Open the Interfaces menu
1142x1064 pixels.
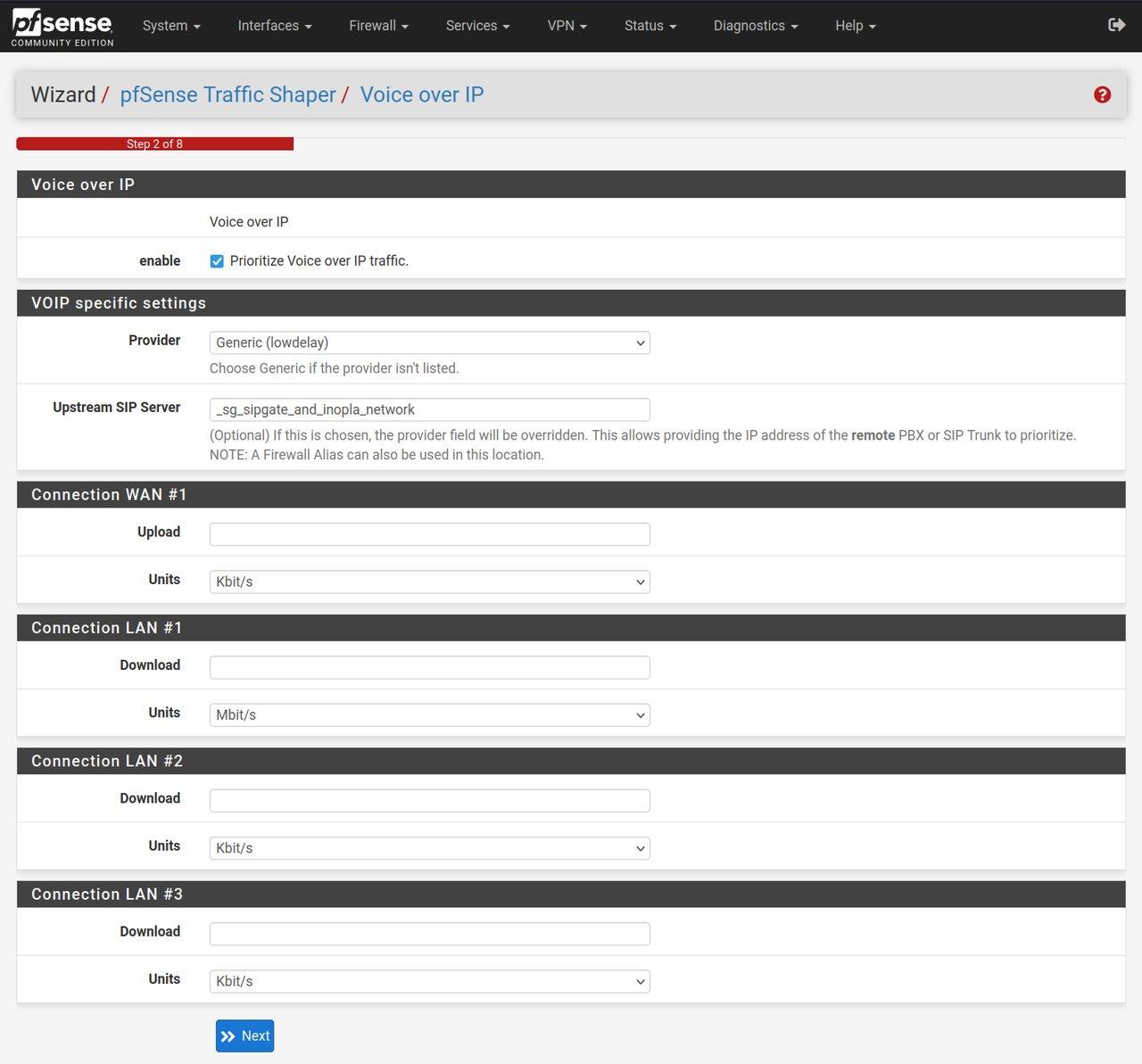[x=275, y=26]
